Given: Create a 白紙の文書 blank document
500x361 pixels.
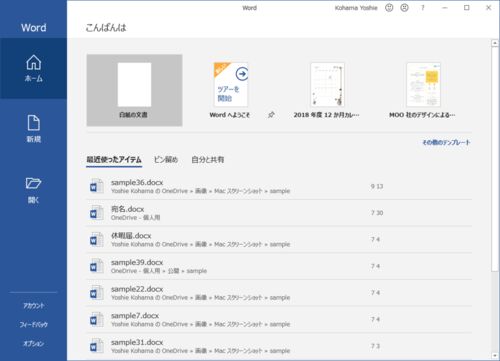Looking at the screenshot, I should 134,90.
